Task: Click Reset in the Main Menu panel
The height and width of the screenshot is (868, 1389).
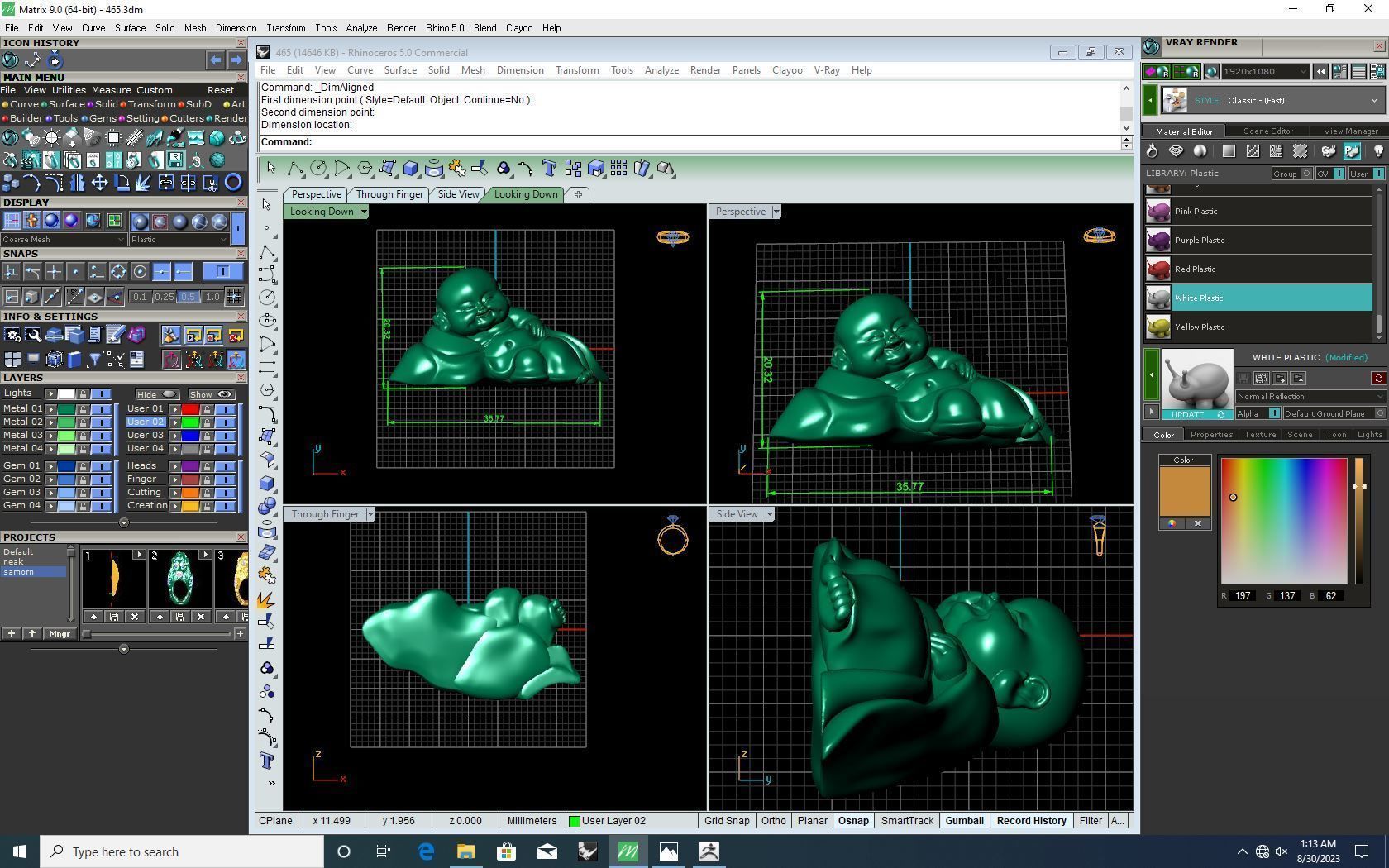Action: pos(221,90)
